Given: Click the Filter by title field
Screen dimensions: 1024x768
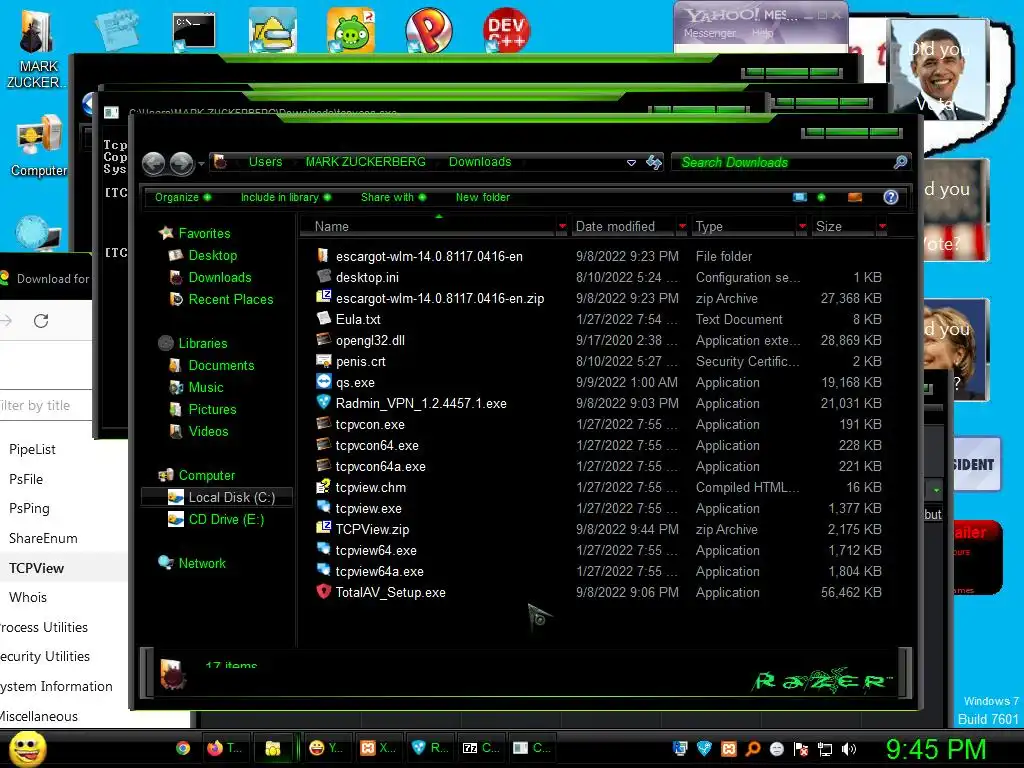Looking at the screenshot, I should pyautogui.click(x=46, y=406).
